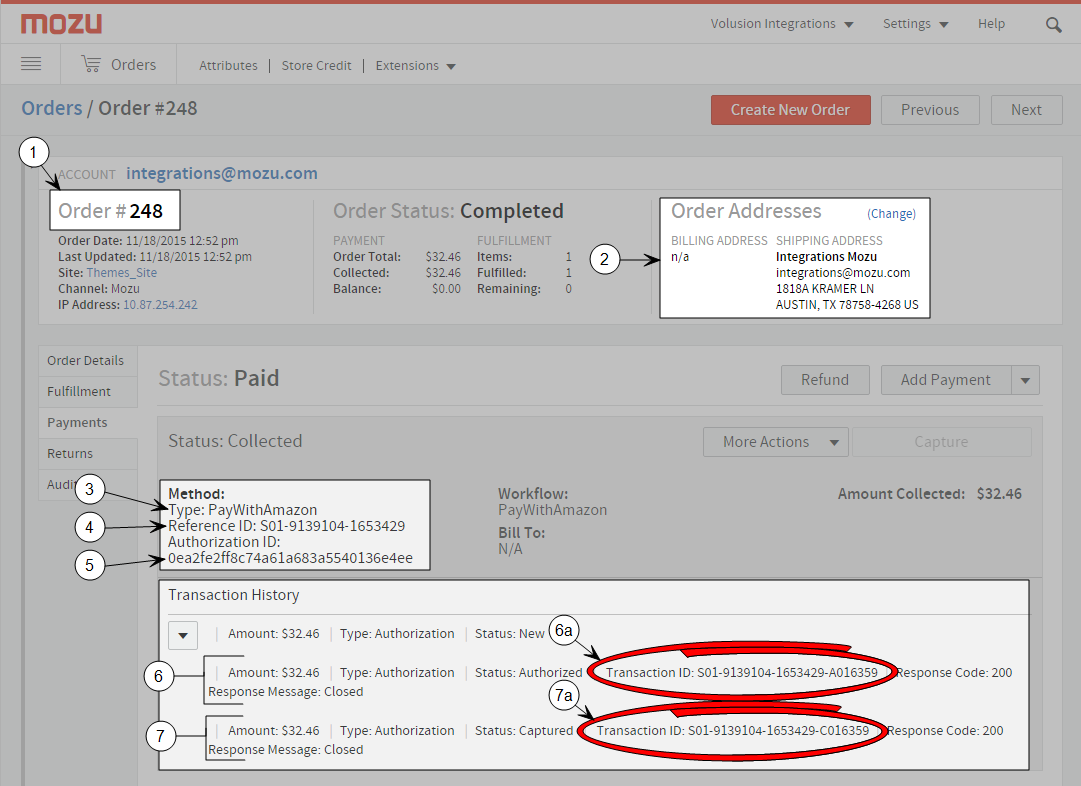Click the Orders label in the toolbar

[134, 65]
